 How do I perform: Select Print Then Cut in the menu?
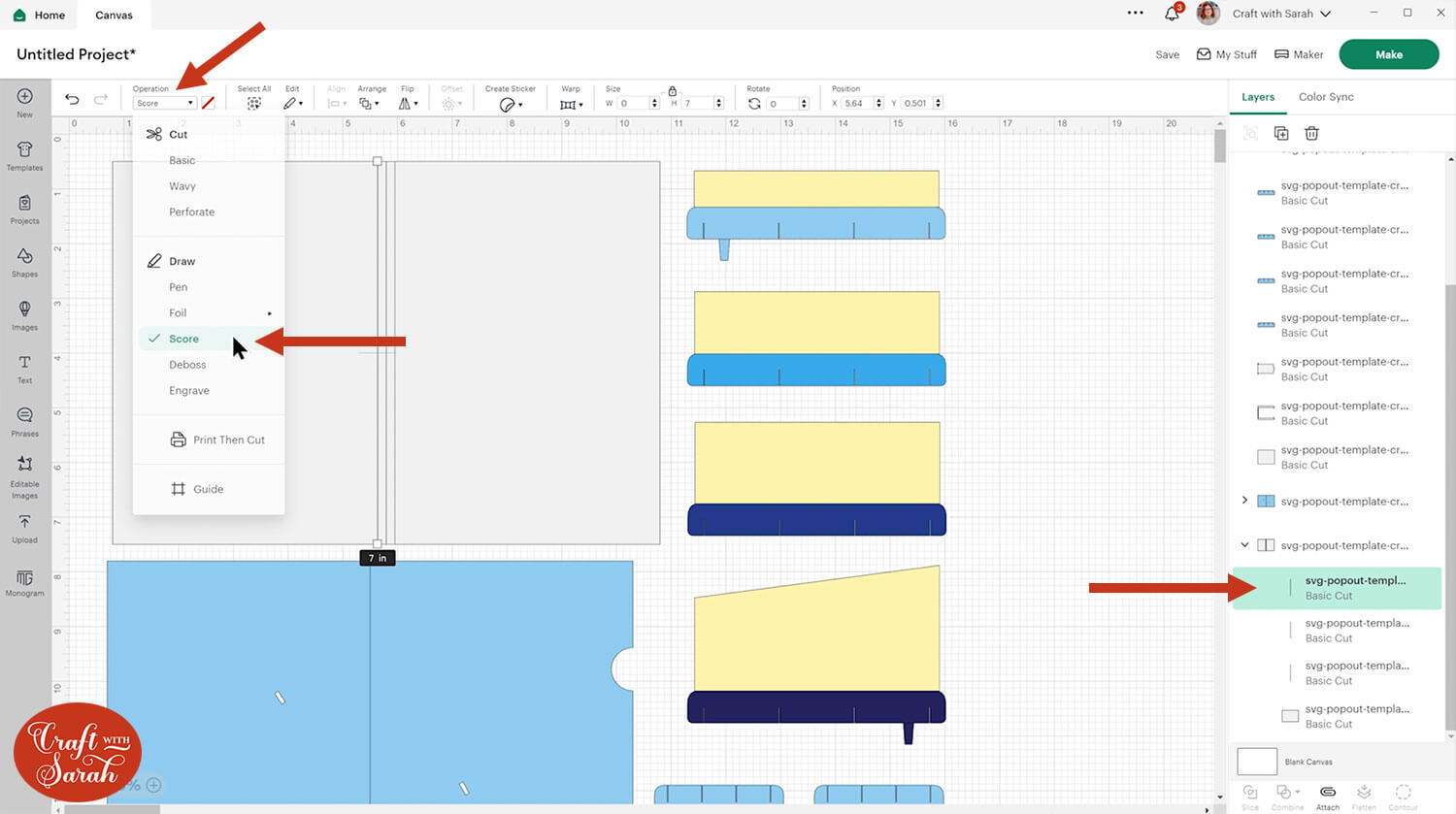click(x=228, y=440)
